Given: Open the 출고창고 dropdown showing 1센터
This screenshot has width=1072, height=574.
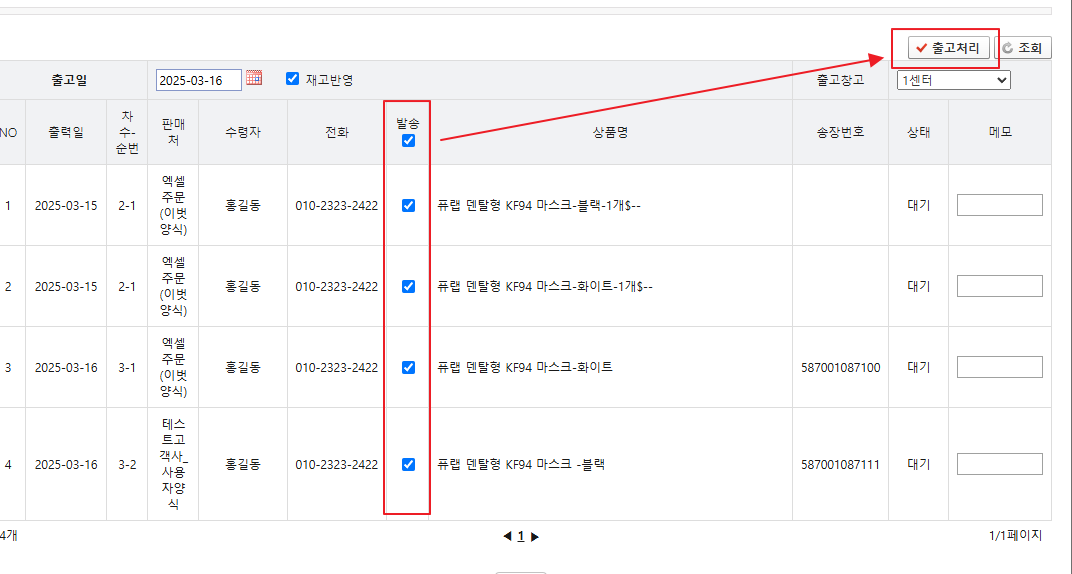Looking at the screenshot, I should tap(954, 80).
